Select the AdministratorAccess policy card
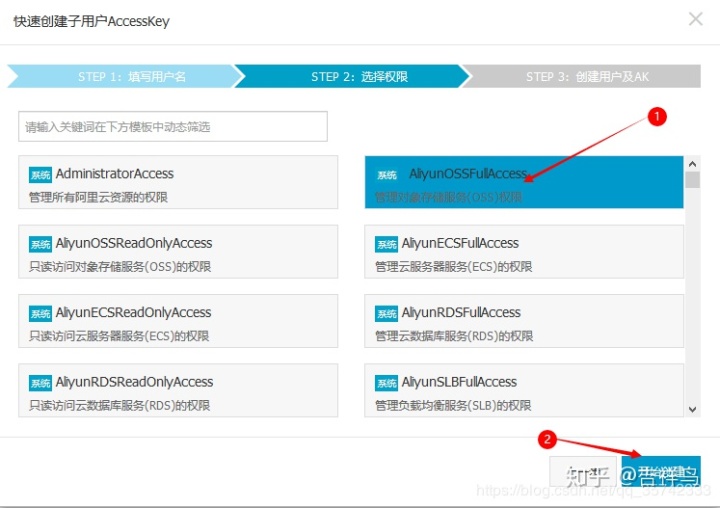Screen dimensions: 720x508 178,182
